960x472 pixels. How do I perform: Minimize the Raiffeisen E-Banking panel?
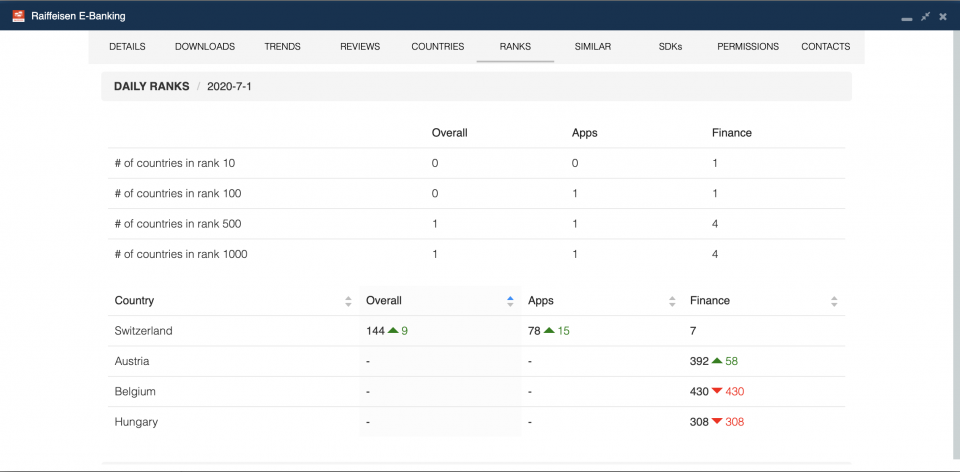tap(907, 18)
